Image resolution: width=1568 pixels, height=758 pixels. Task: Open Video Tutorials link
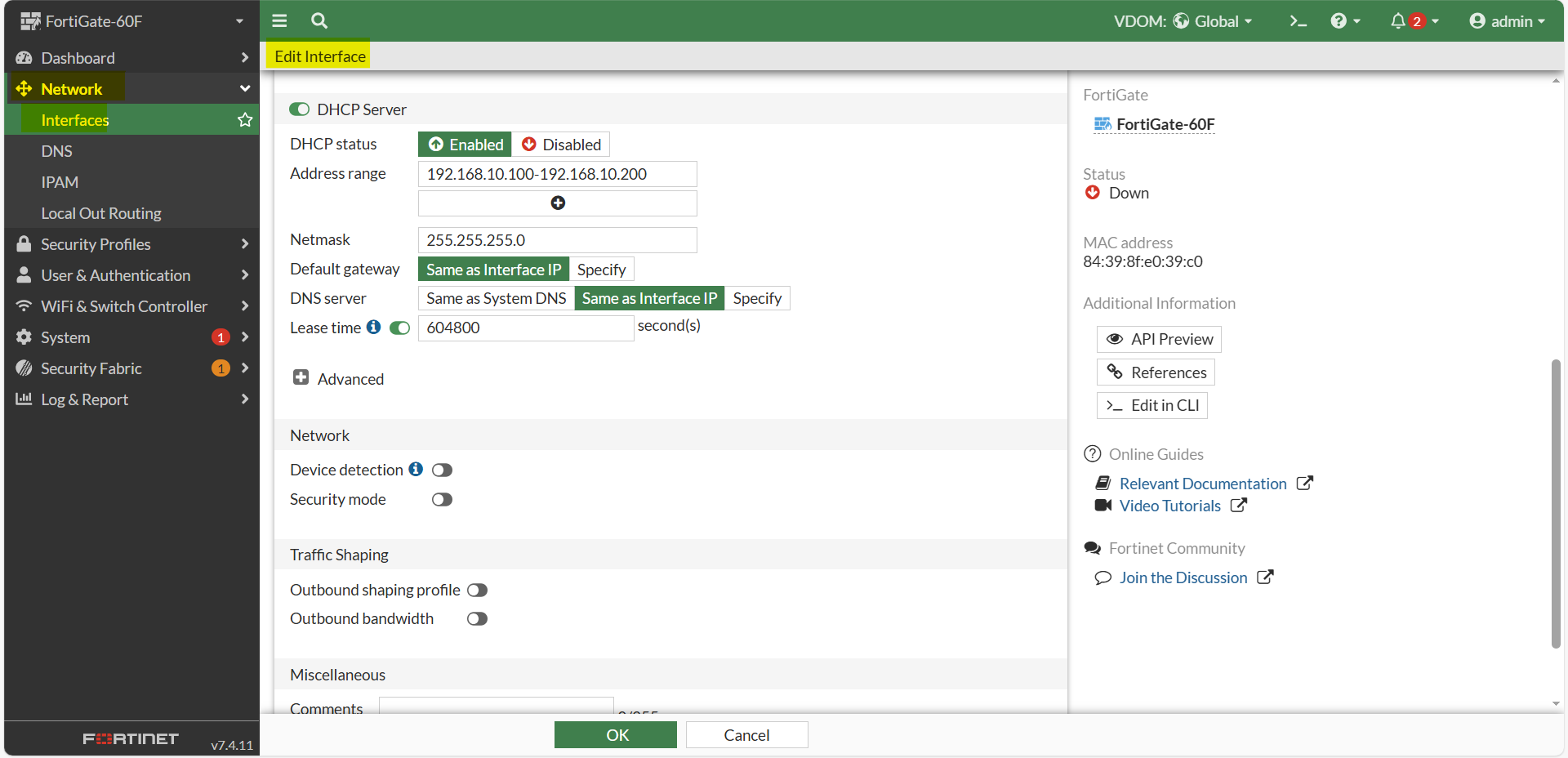pyautogui.click(x=1170, y=506)
